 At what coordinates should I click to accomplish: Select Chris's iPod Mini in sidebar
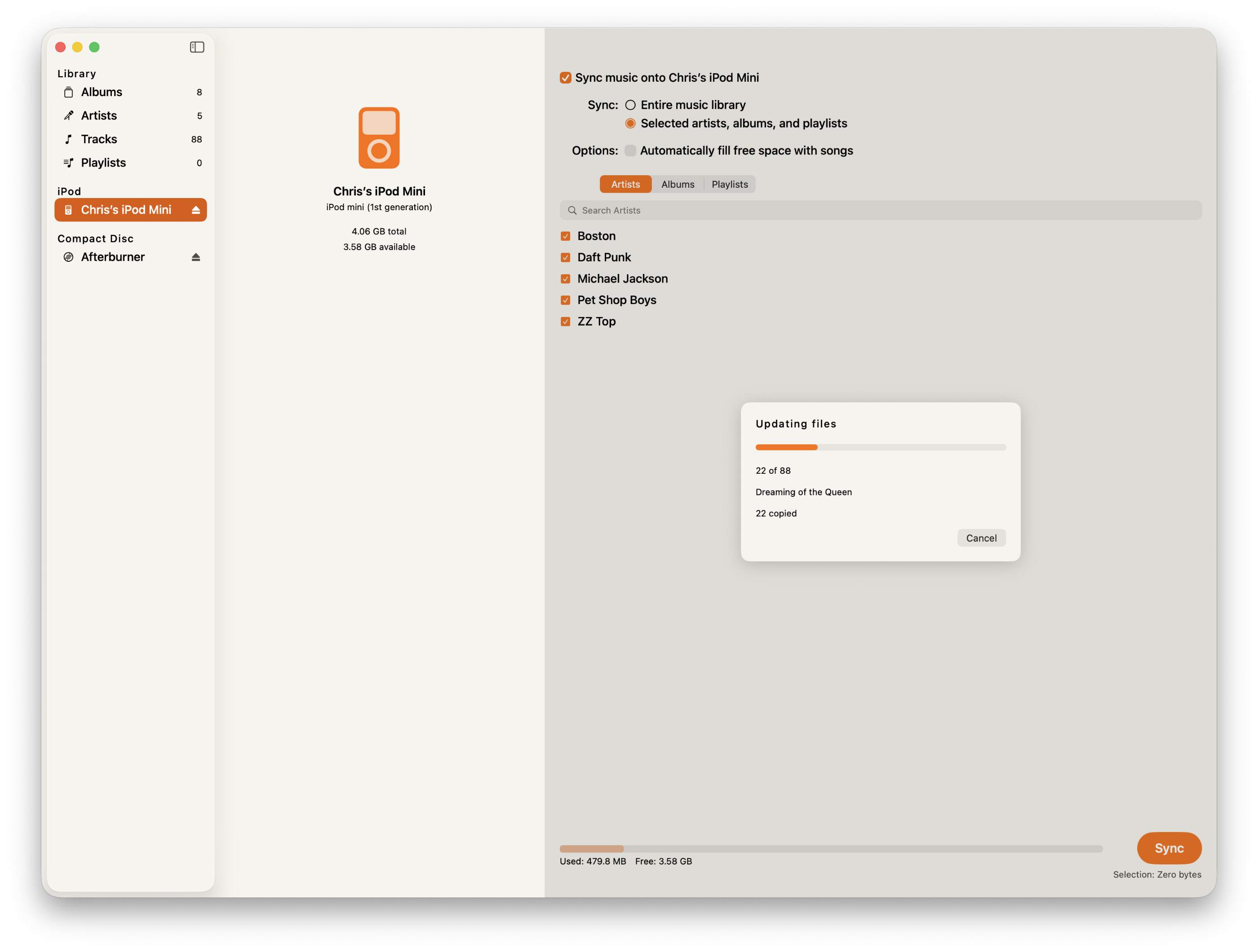tap(131, 210)
